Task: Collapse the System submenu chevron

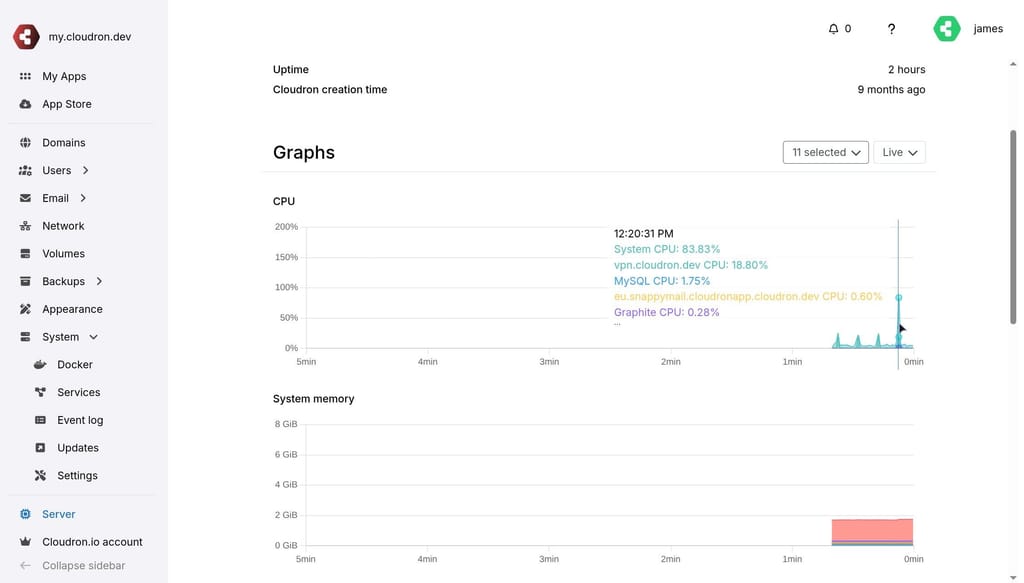Action: tap(93, 337)
